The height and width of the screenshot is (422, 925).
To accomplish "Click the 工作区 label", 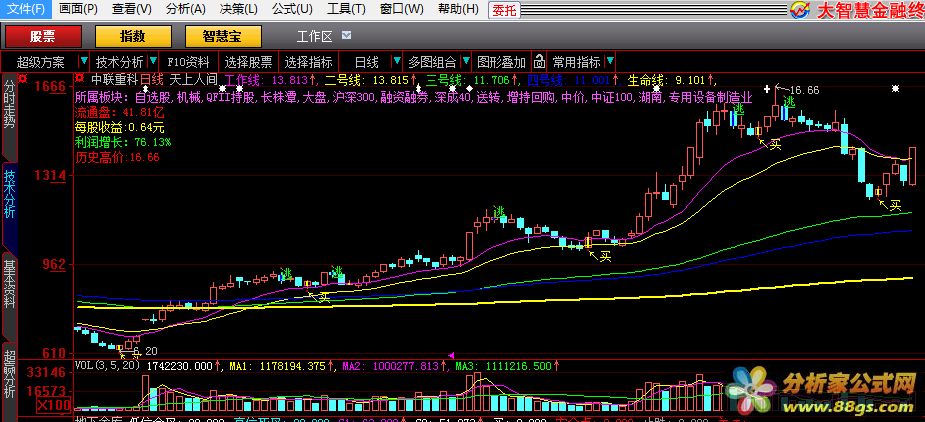I will point(314,37).
